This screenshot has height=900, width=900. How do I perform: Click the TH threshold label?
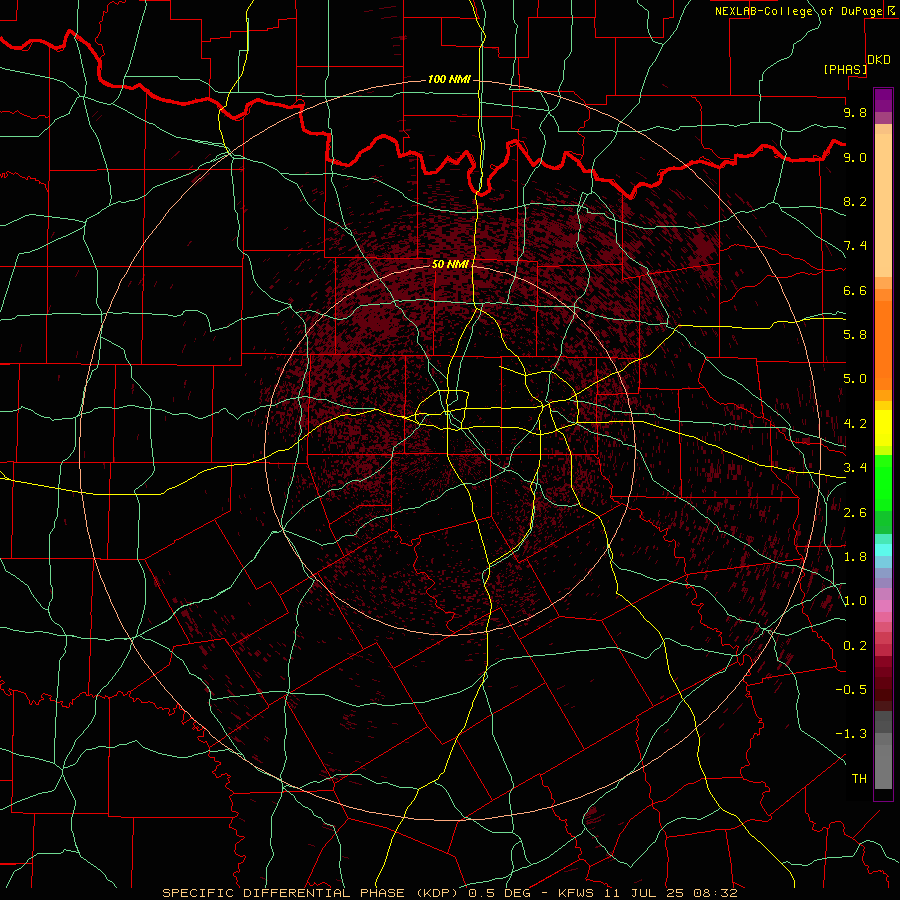tap(859, 779)
